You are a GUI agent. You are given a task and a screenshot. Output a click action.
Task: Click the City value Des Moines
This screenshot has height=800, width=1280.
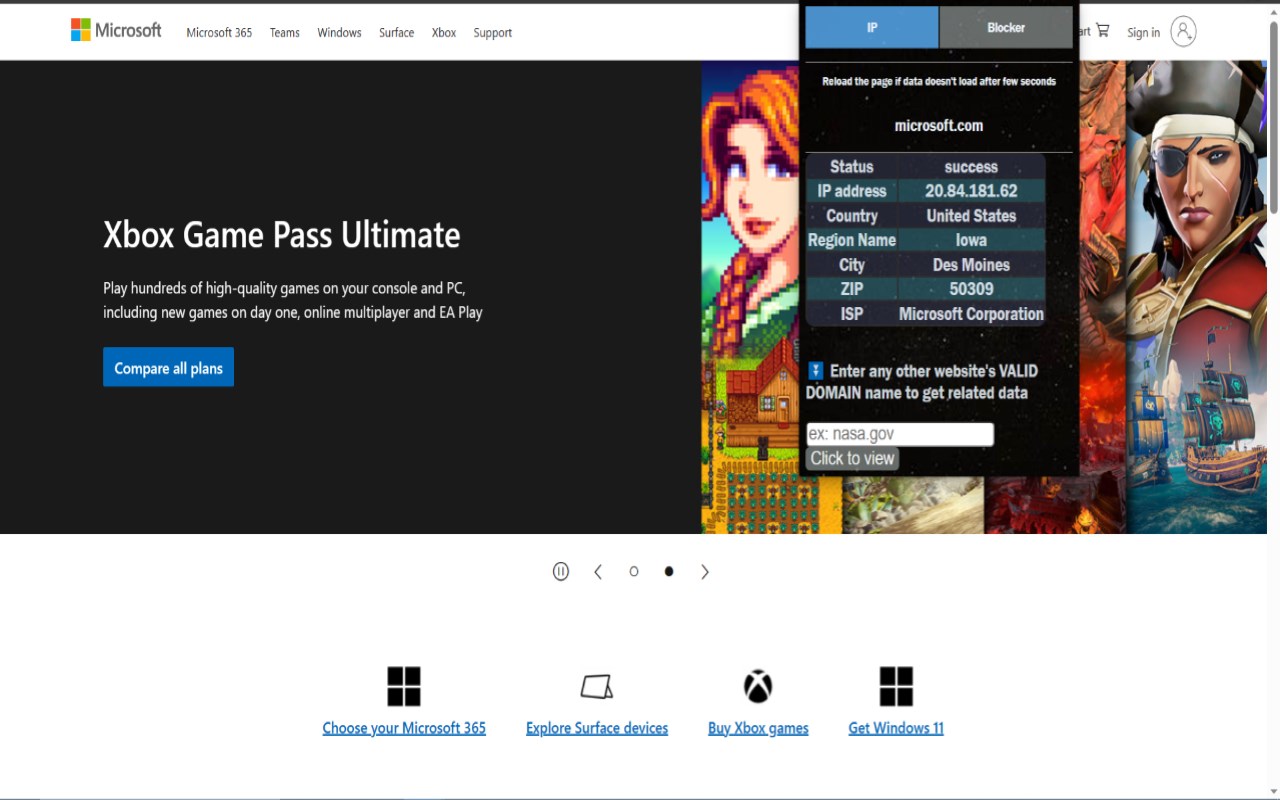click(971, 265)
